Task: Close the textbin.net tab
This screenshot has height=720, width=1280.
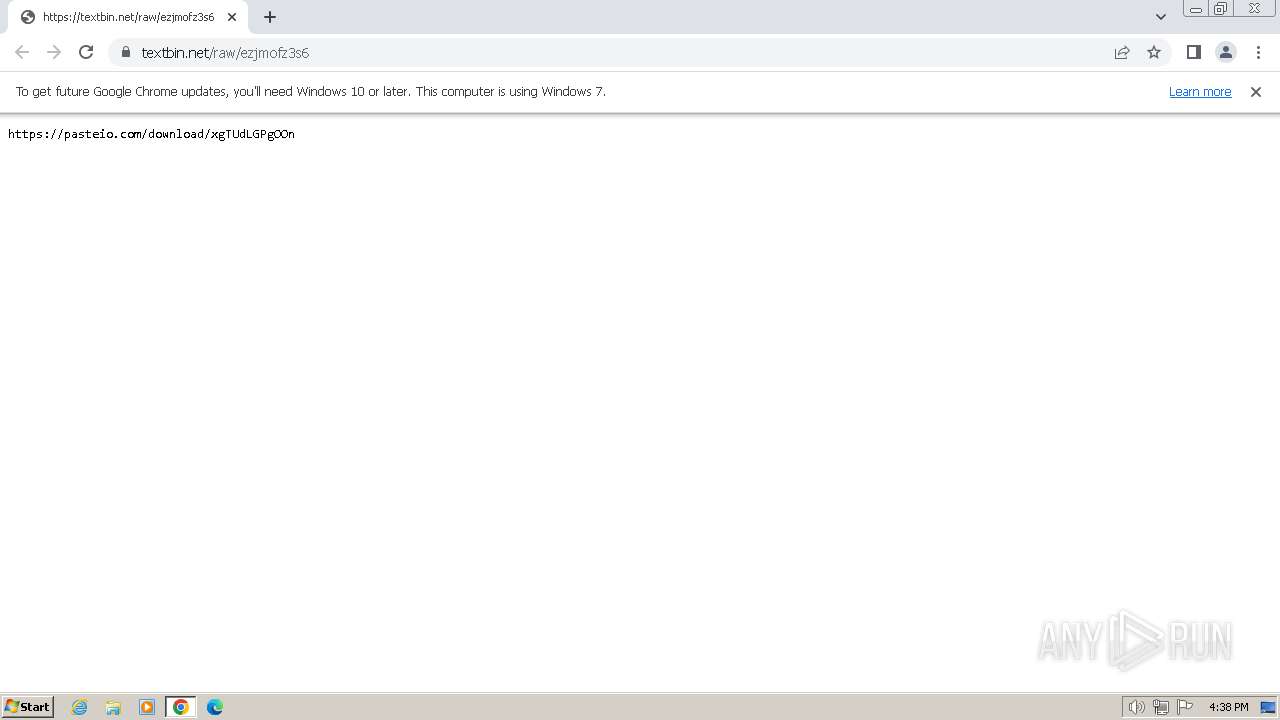Action: click(x=232, y=17)
